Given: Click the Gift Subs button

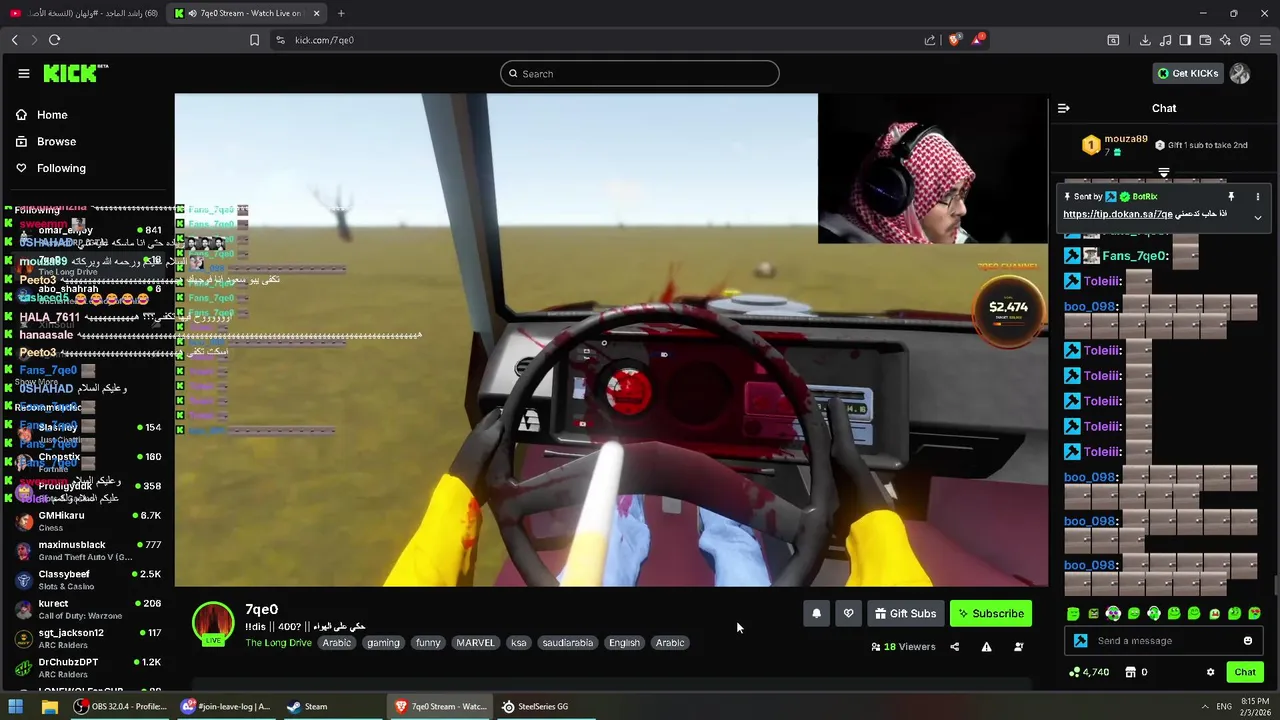Looking at the screenshot, I should [905, 614].
